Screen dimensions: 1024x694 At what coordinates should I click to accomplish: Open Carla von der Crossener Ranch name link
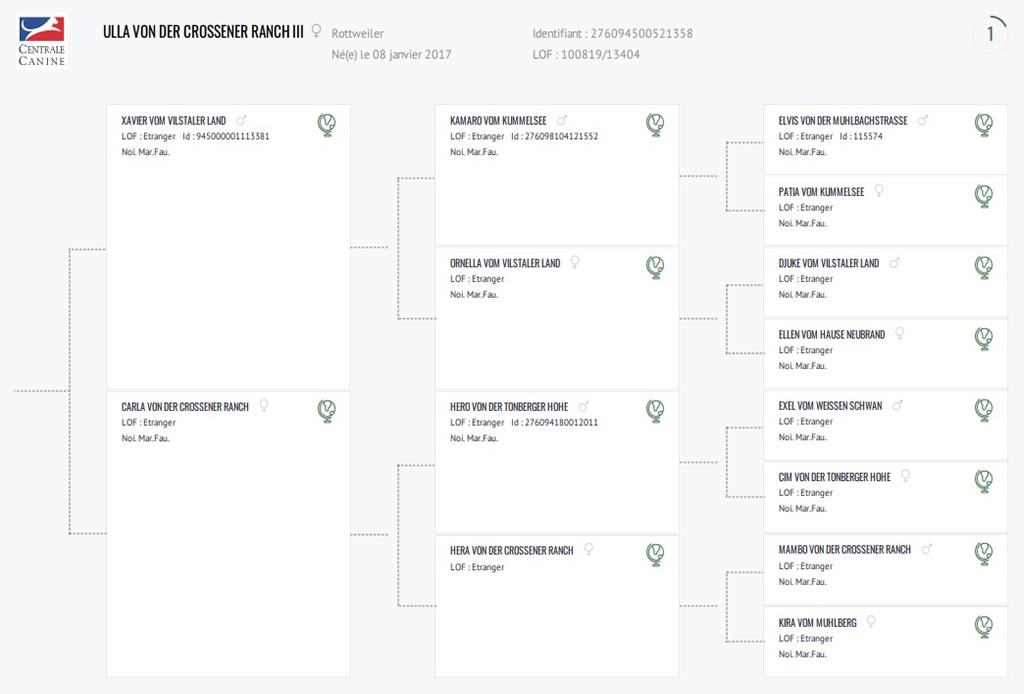185,407
